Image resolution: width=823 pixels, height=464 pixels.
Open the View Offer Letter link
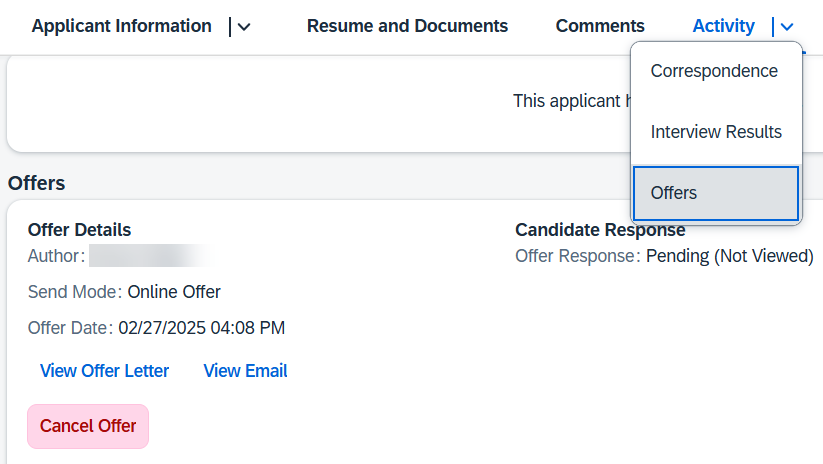coord(104,371)
